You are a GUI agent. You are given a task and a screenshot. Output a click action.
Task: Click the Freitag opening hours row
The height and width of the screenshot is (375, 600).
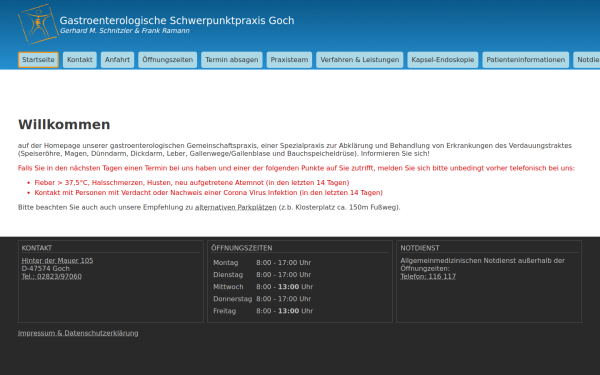pos(263,311)
